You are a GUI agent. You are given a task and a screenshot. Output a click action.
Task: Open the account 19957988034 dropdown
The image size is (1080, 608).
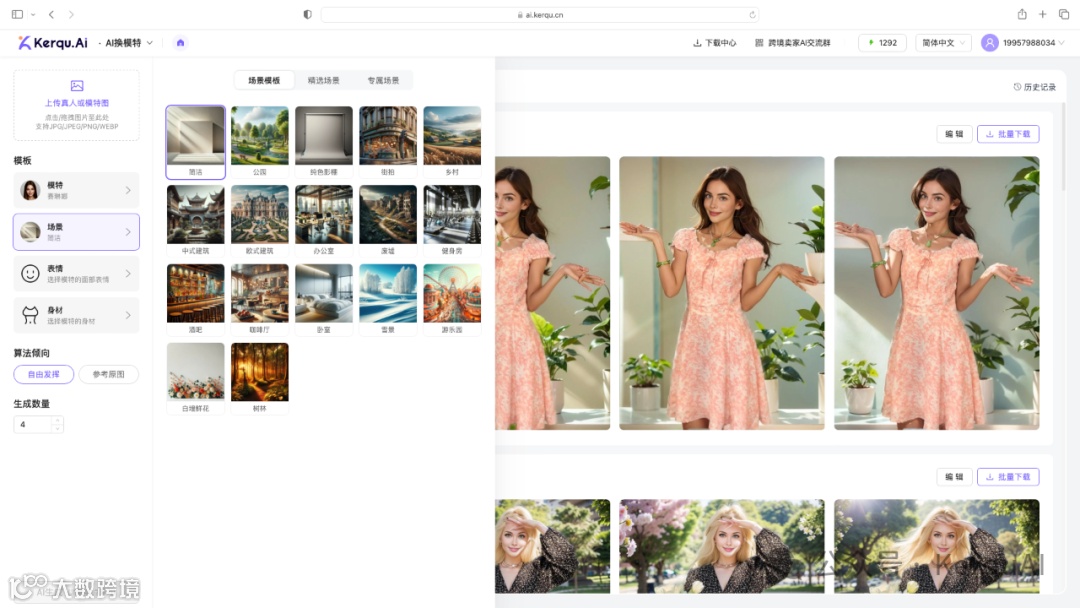[x=1033, y=43]
